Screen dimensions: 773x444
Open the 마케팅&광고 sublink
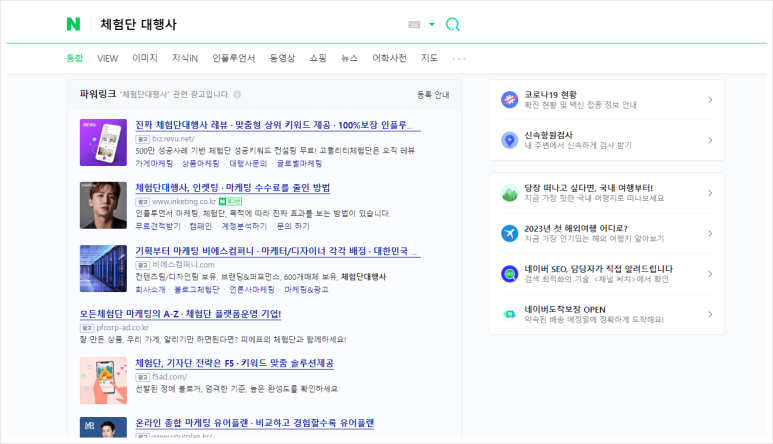[x=306, y=289]
